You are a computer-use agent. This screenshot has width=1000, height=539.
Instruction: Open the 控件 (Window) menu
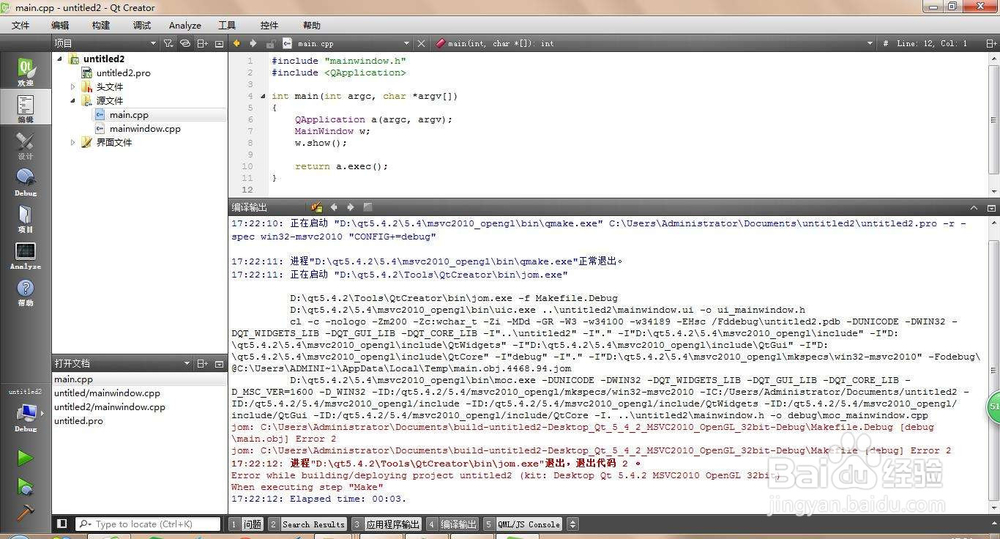click(269, 26)
